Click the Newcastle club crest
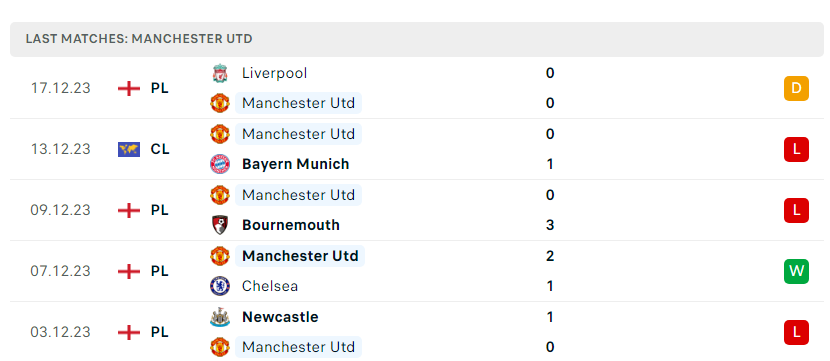The image size is (830, 361). pyautogui.click(x=220, y=317)
